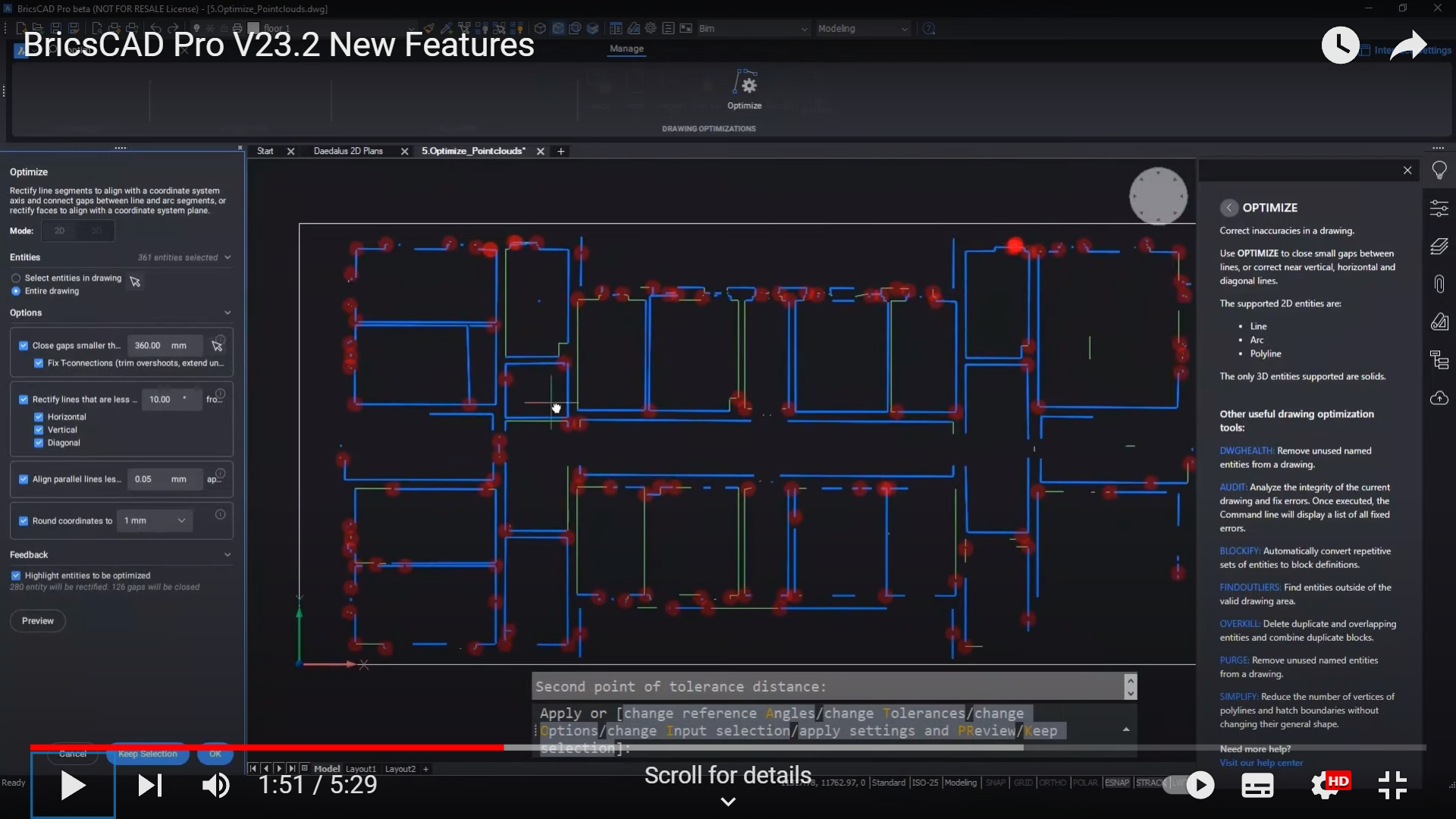1456x819 pixels.
Task: Switch to the Start tab
Action: point(264,151)
